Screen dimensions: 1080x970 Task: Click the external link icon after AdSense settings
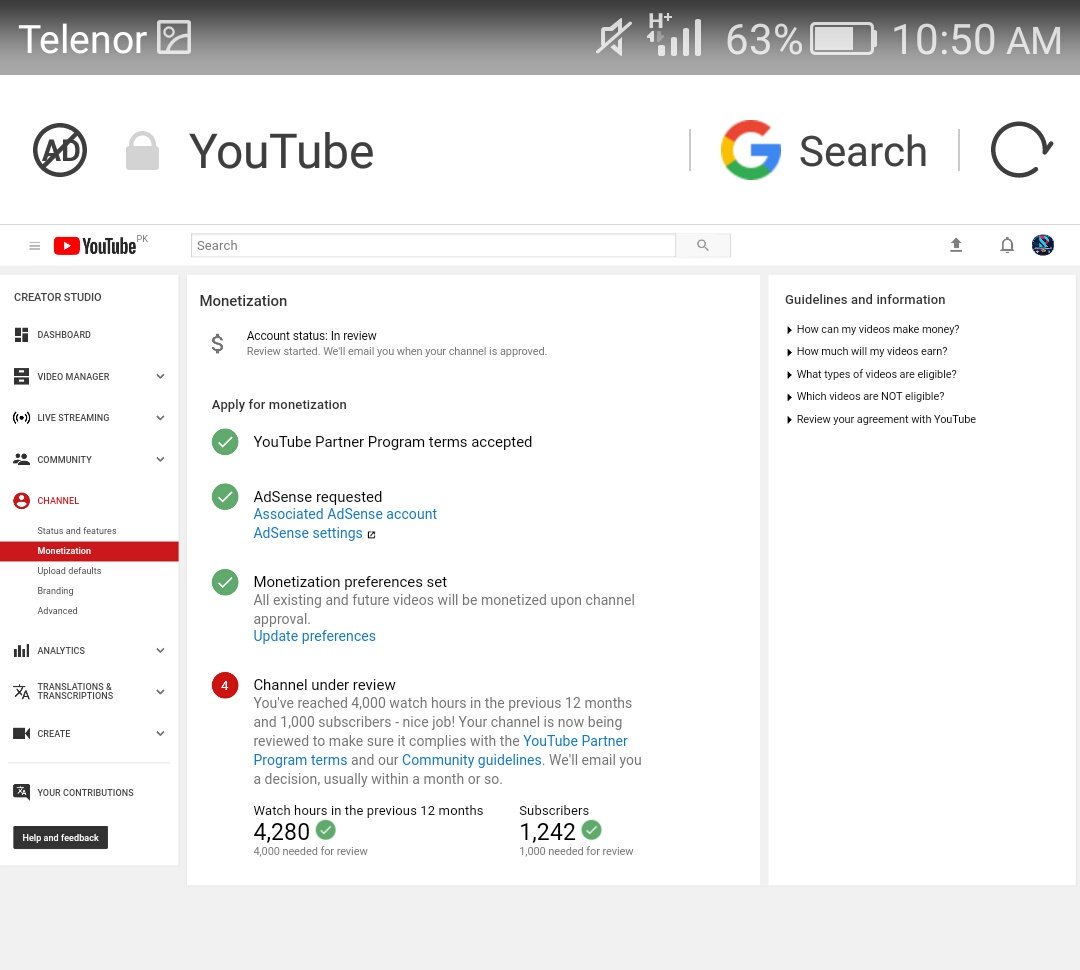(371, 535)
